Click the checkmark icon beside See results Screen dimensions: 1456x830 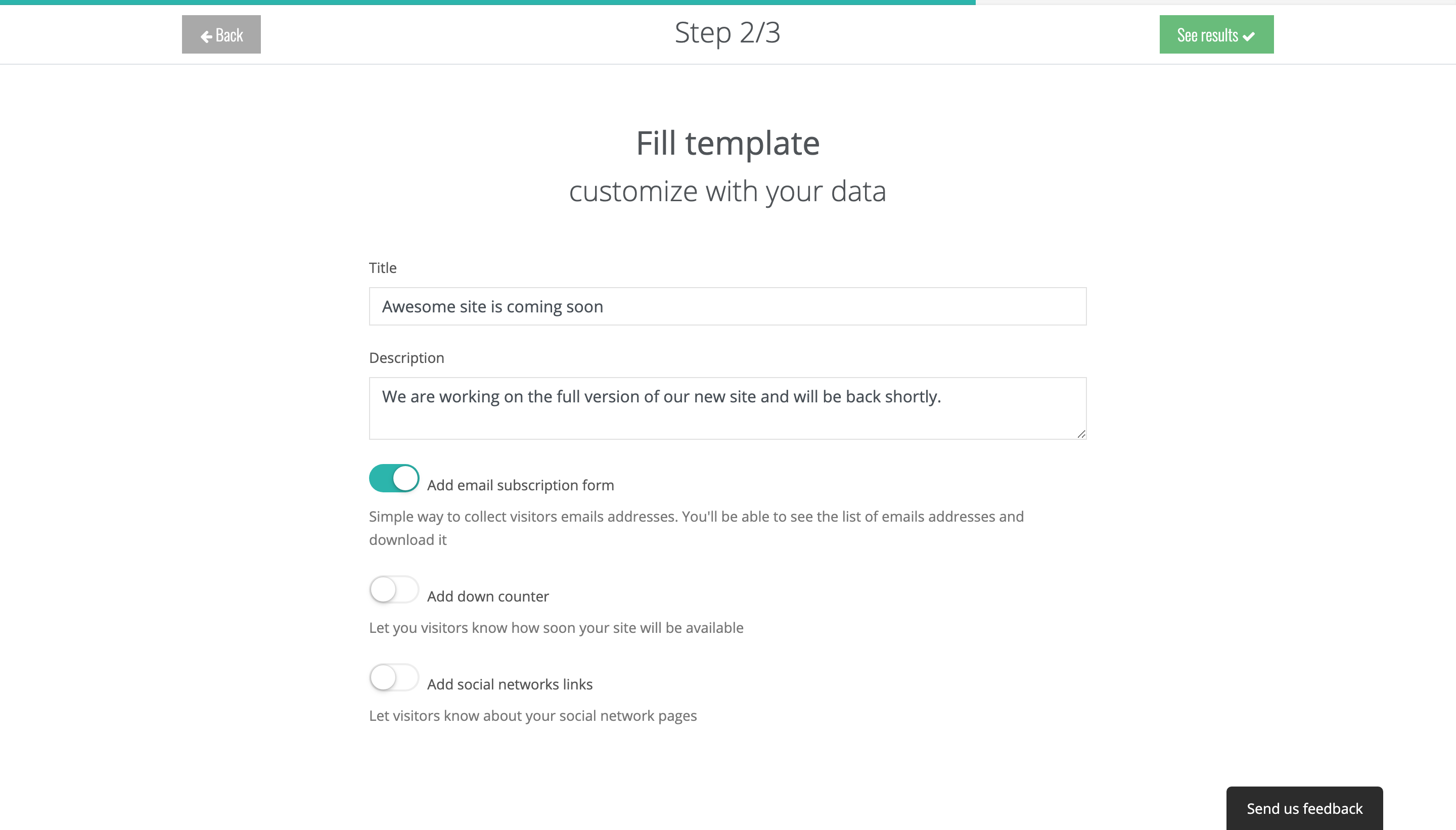(1249, 36)
